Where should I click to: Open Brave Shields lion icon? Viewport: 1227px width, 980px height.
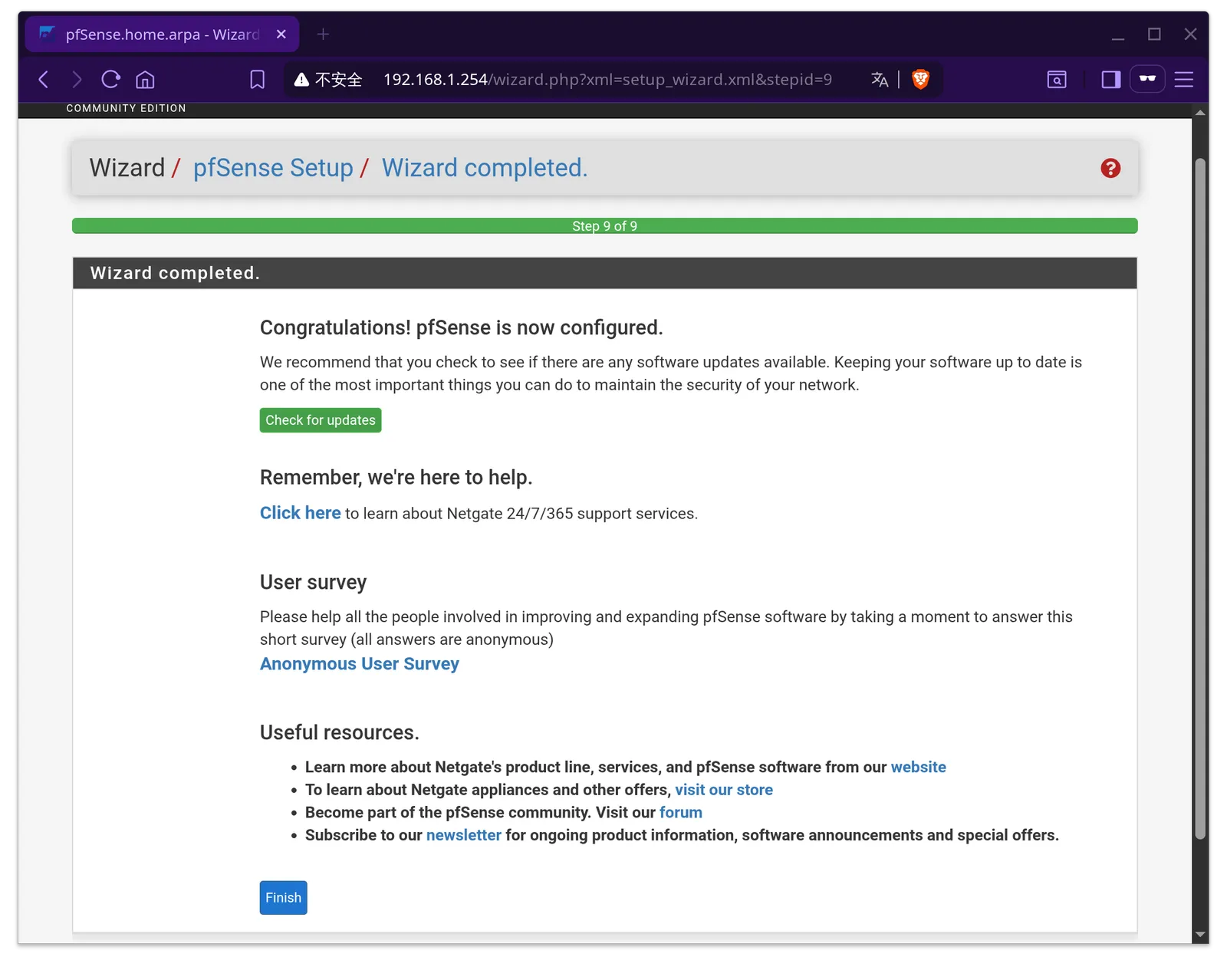pos(920,79)
